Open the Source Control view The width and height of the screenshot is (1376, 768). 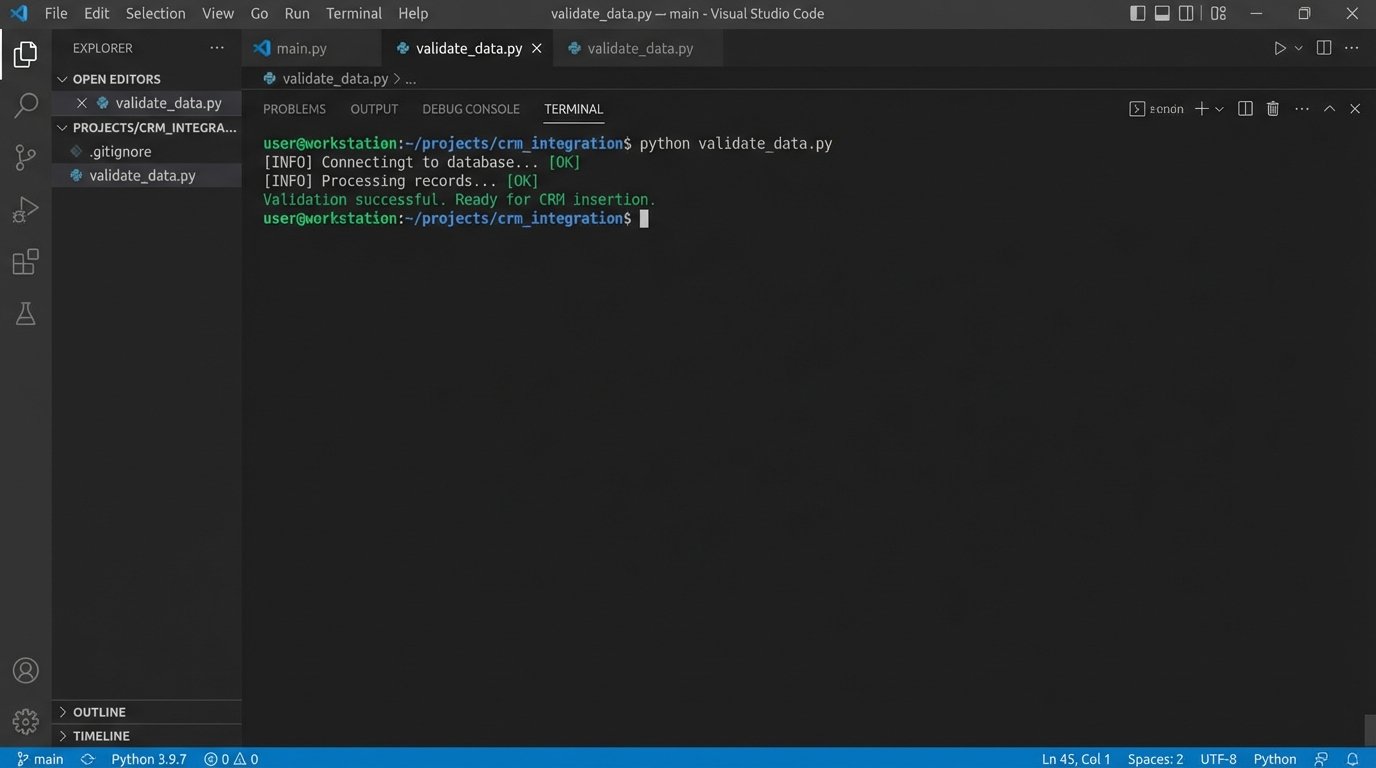(x=26, y=157)
